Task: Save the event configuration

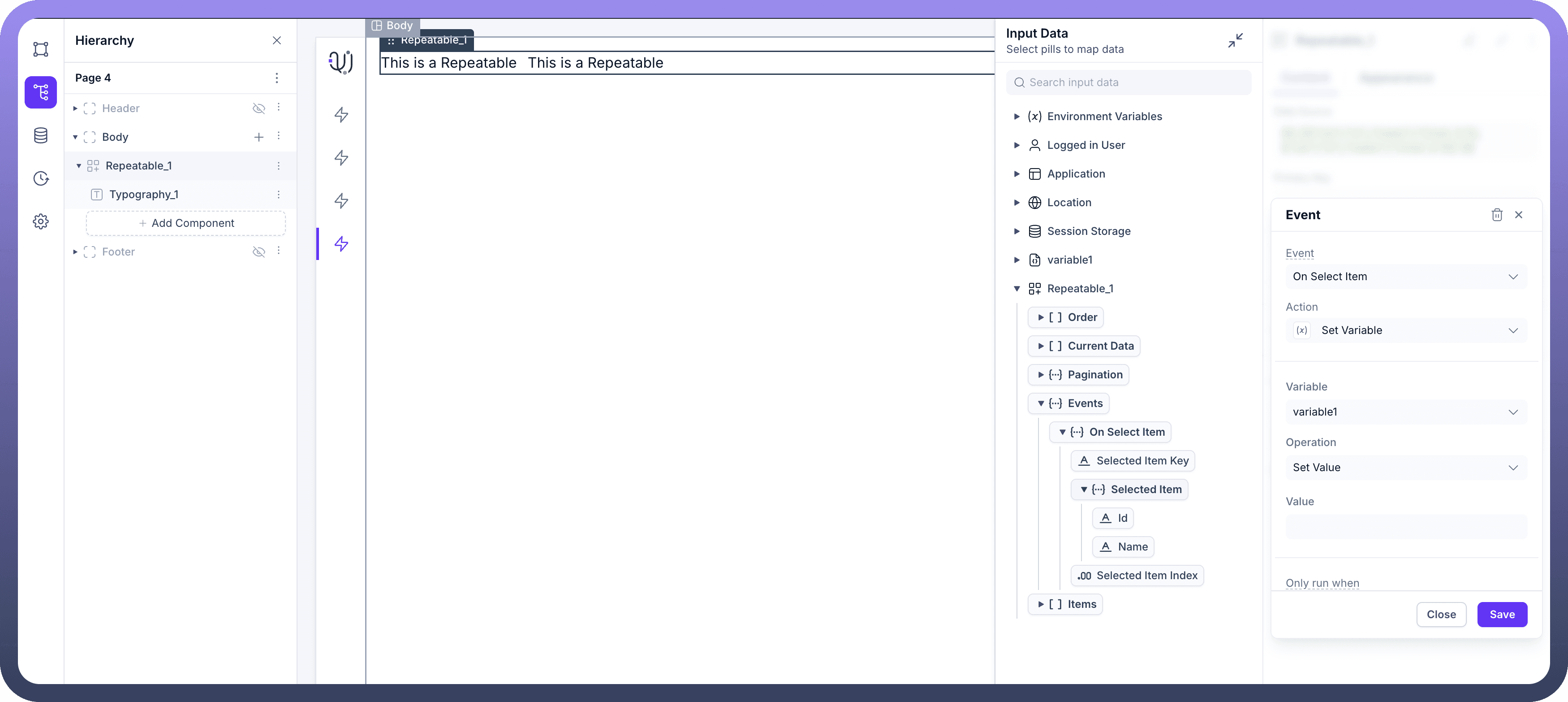Action: (1502, 614)
